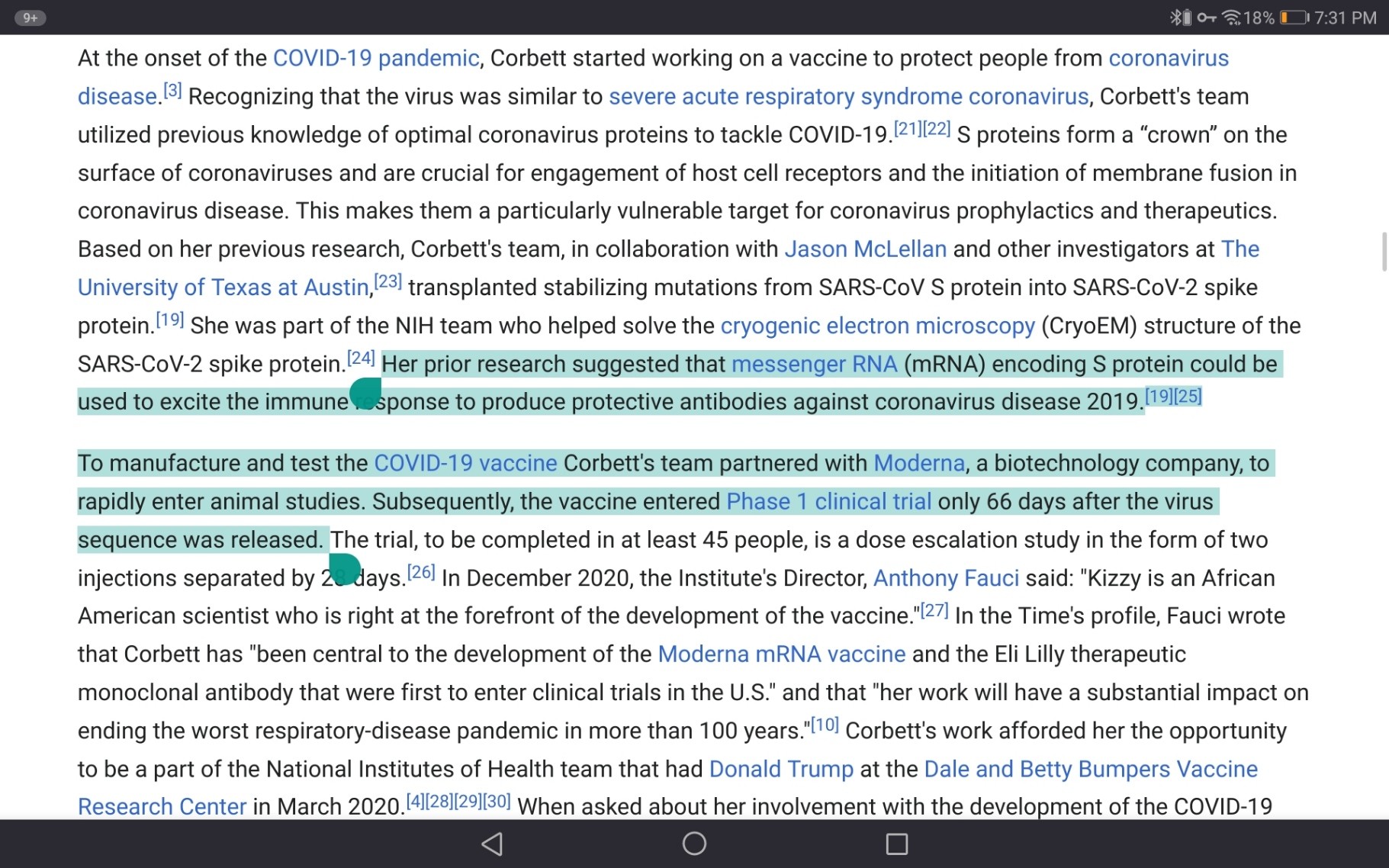This screenshot has height=868, width=1389.
Task: Follow the Phase 1 clinical trial link
Action: click(828, 501)
